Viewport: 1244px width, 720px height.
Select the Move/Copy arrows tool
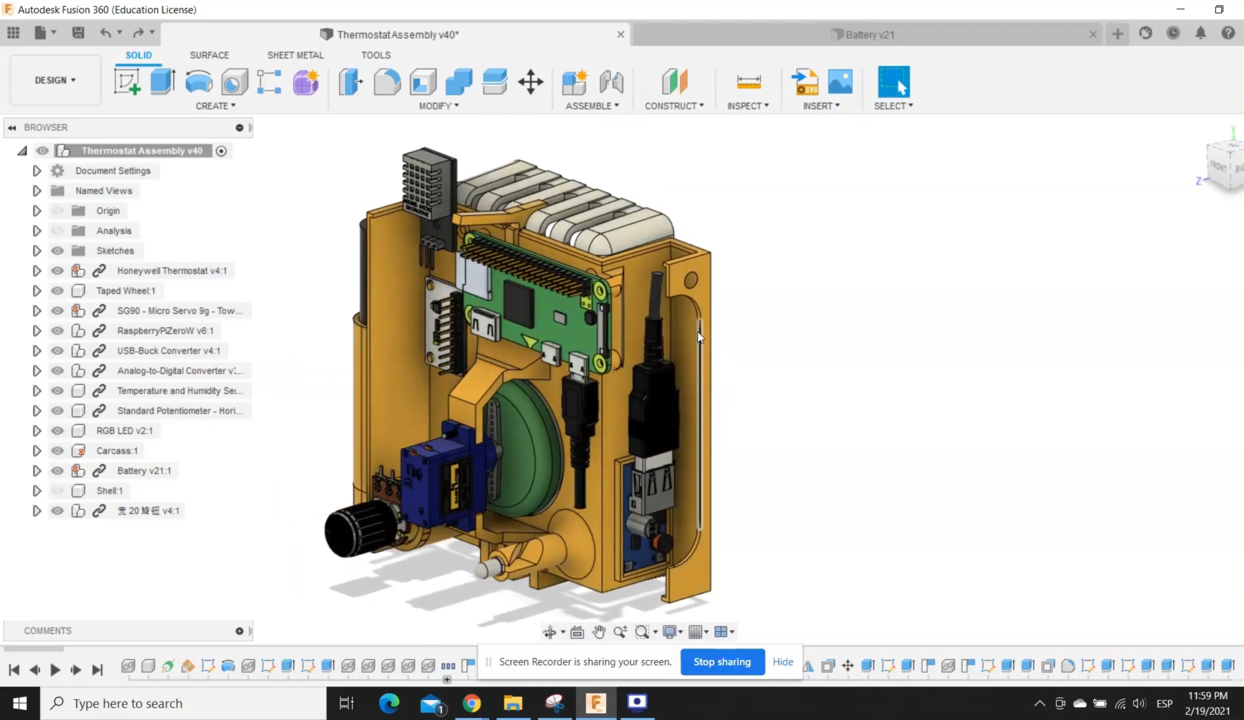point(531,82)
